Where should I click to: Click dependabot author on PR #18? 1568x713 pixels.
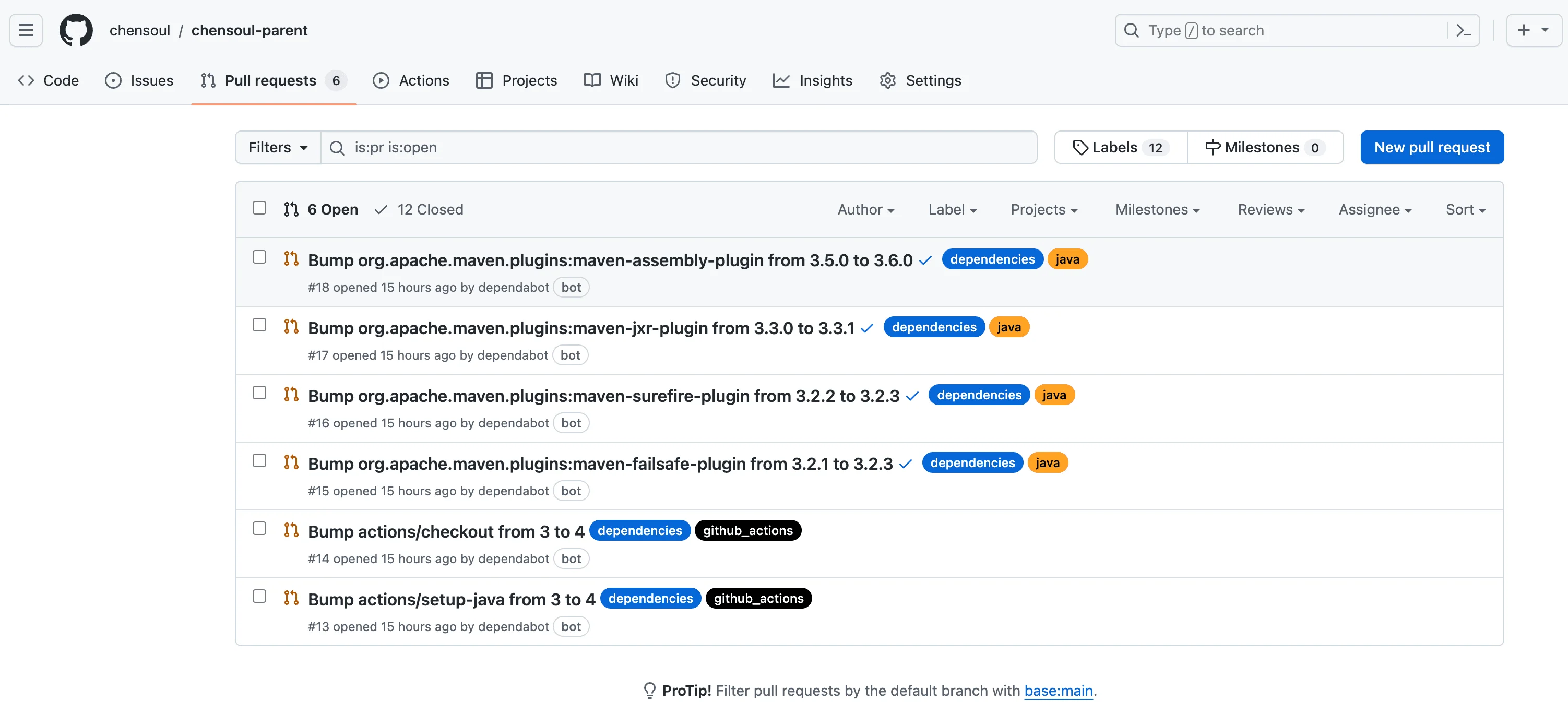[x=513, y=288]
